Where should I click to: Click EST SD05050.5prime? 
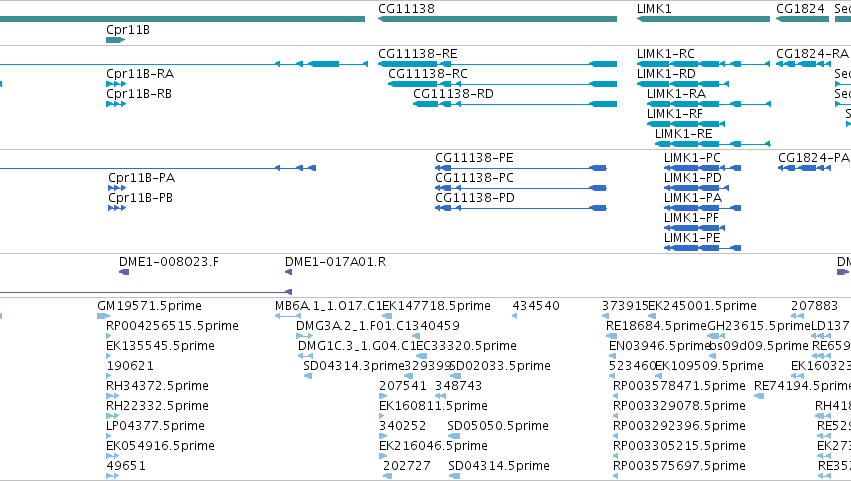498,427
